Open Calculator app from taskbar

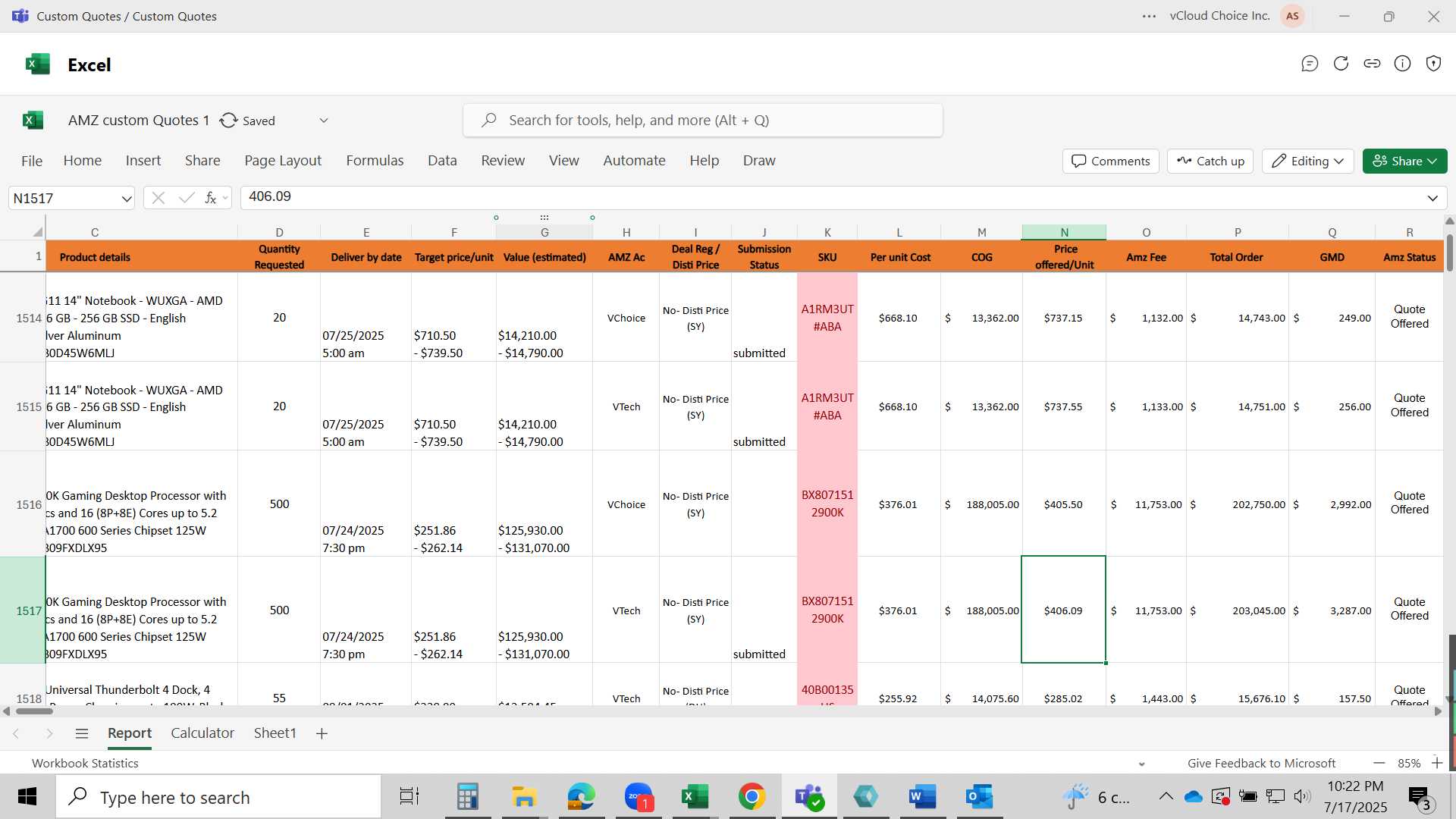pyautogui.click(x=467, y=796)
